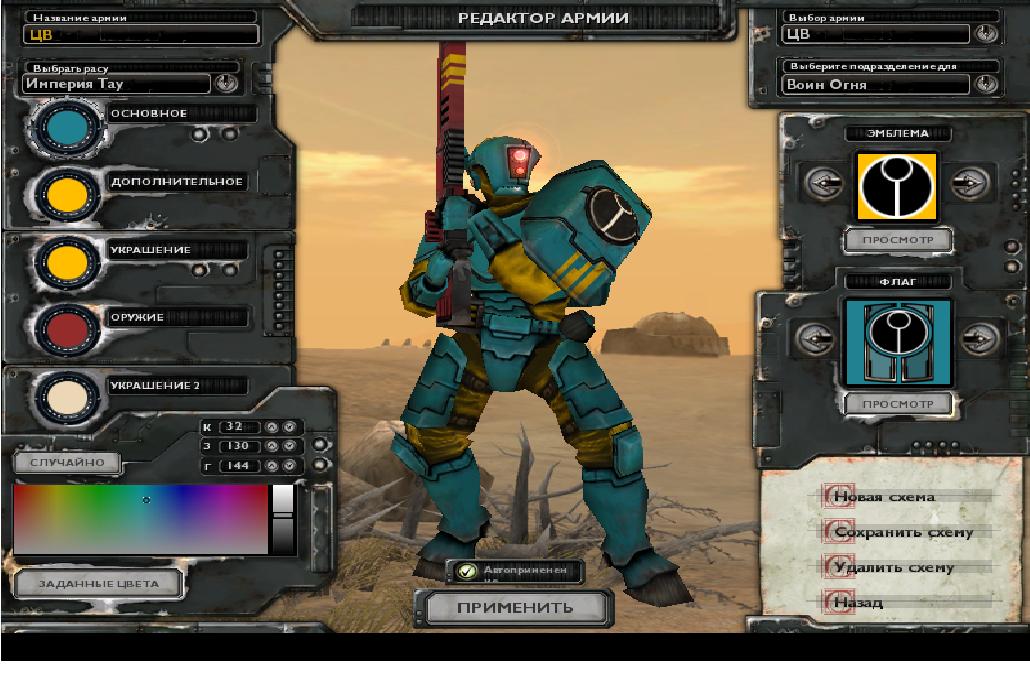This screenshot has width=1030, height=673.
Task: Open Заданные цвета preset colors
Action: (x=99, y=584)
